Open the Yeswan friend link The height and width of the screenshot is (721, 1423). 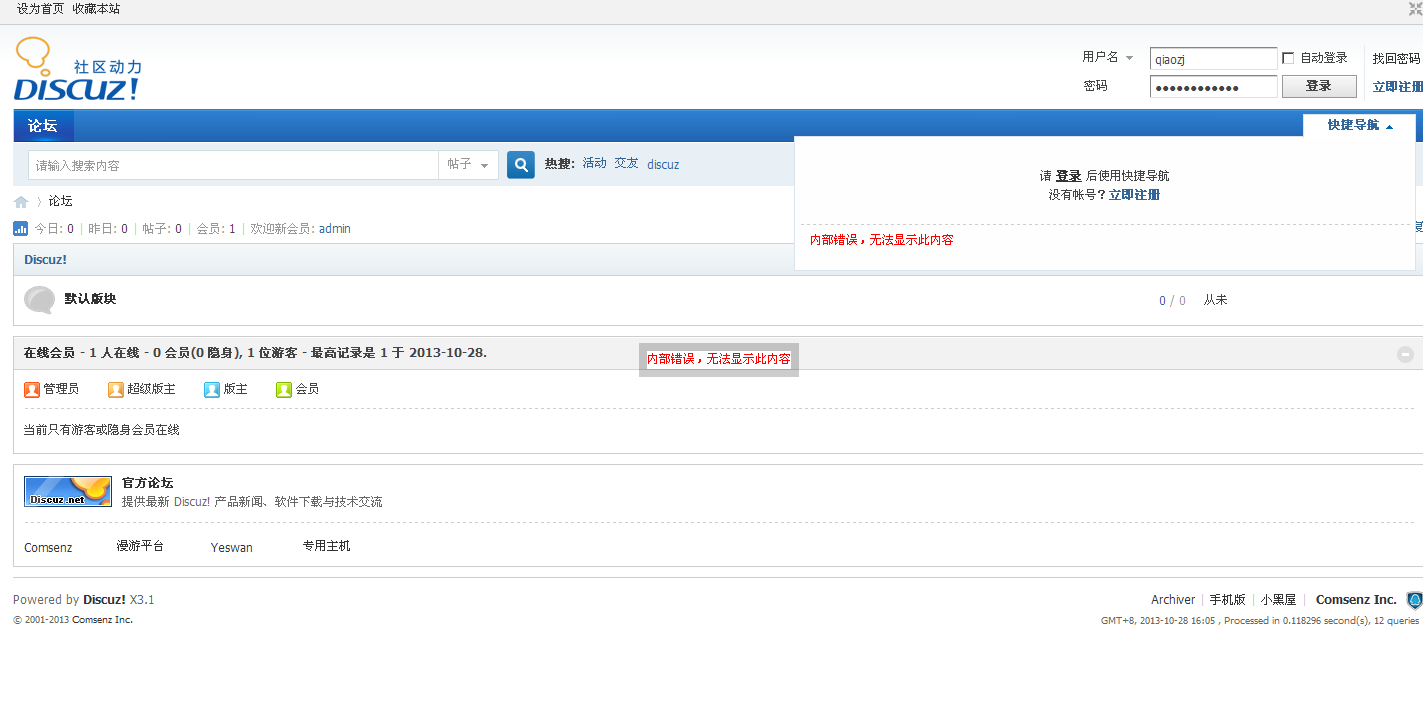232,548
